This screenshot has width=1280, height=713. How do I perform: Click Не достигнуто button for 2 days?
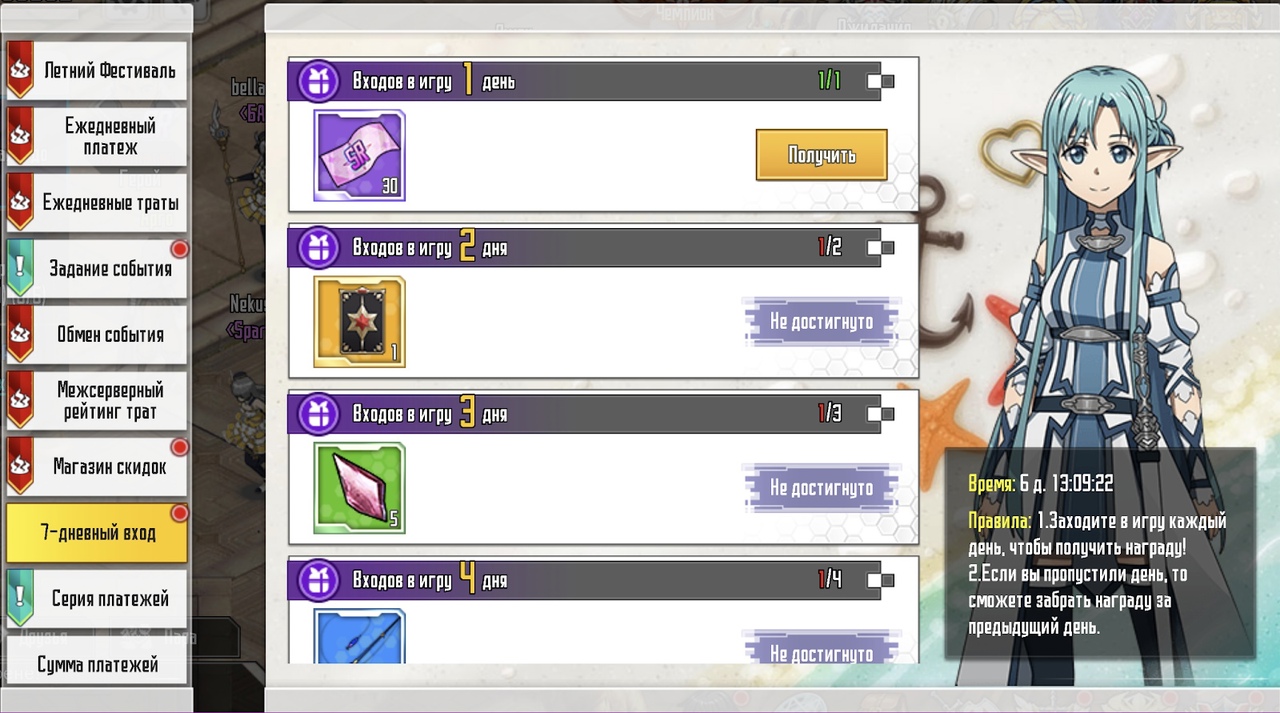821,321
